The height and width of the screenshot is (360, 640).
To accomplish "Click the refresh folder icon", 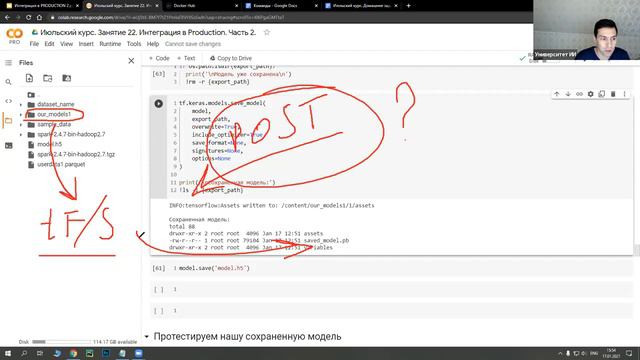I will pyautogui.click(x=48, y=78).
